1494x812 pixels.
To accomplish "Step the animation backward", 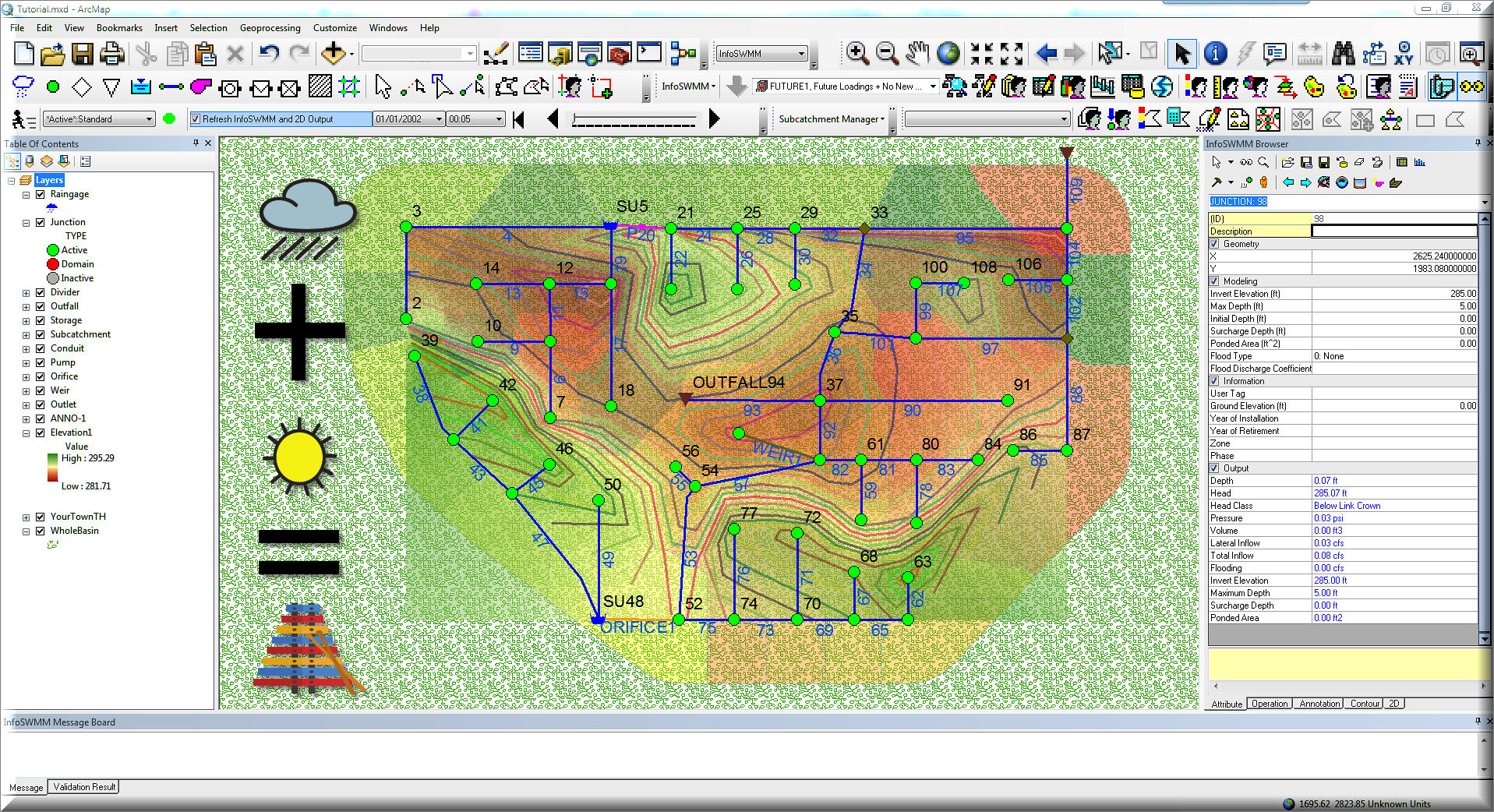I will click(553, 119).
